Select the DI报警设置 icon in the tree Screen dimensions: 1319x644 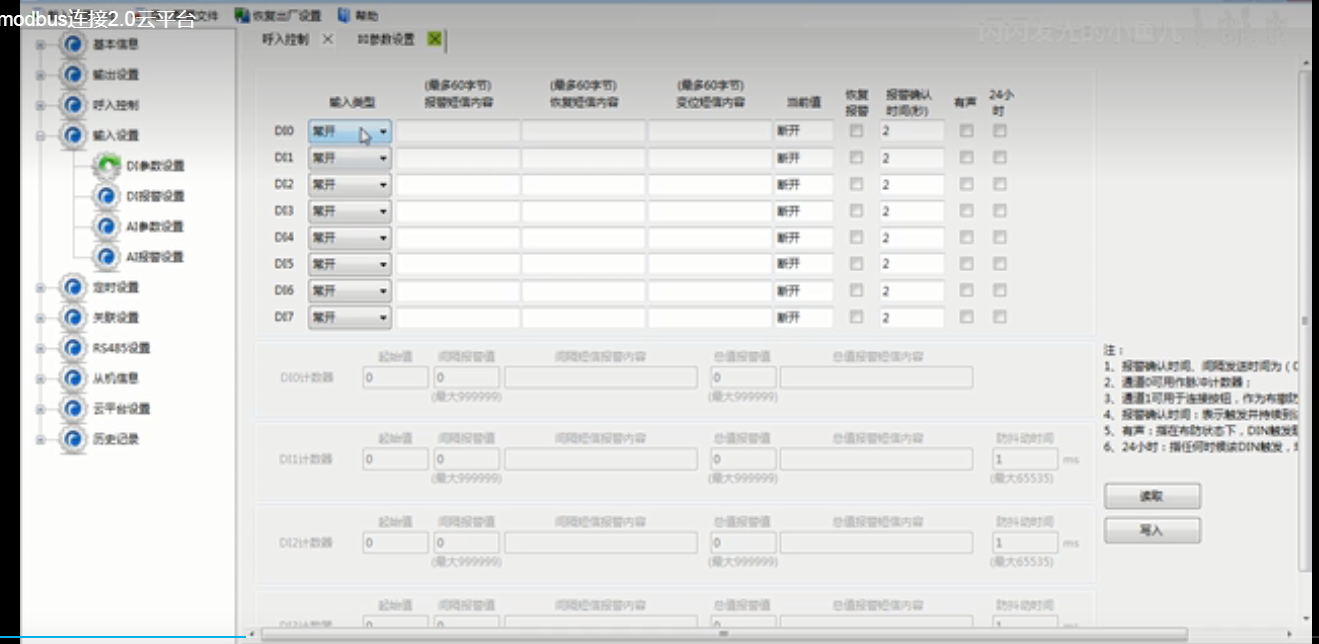106,196
